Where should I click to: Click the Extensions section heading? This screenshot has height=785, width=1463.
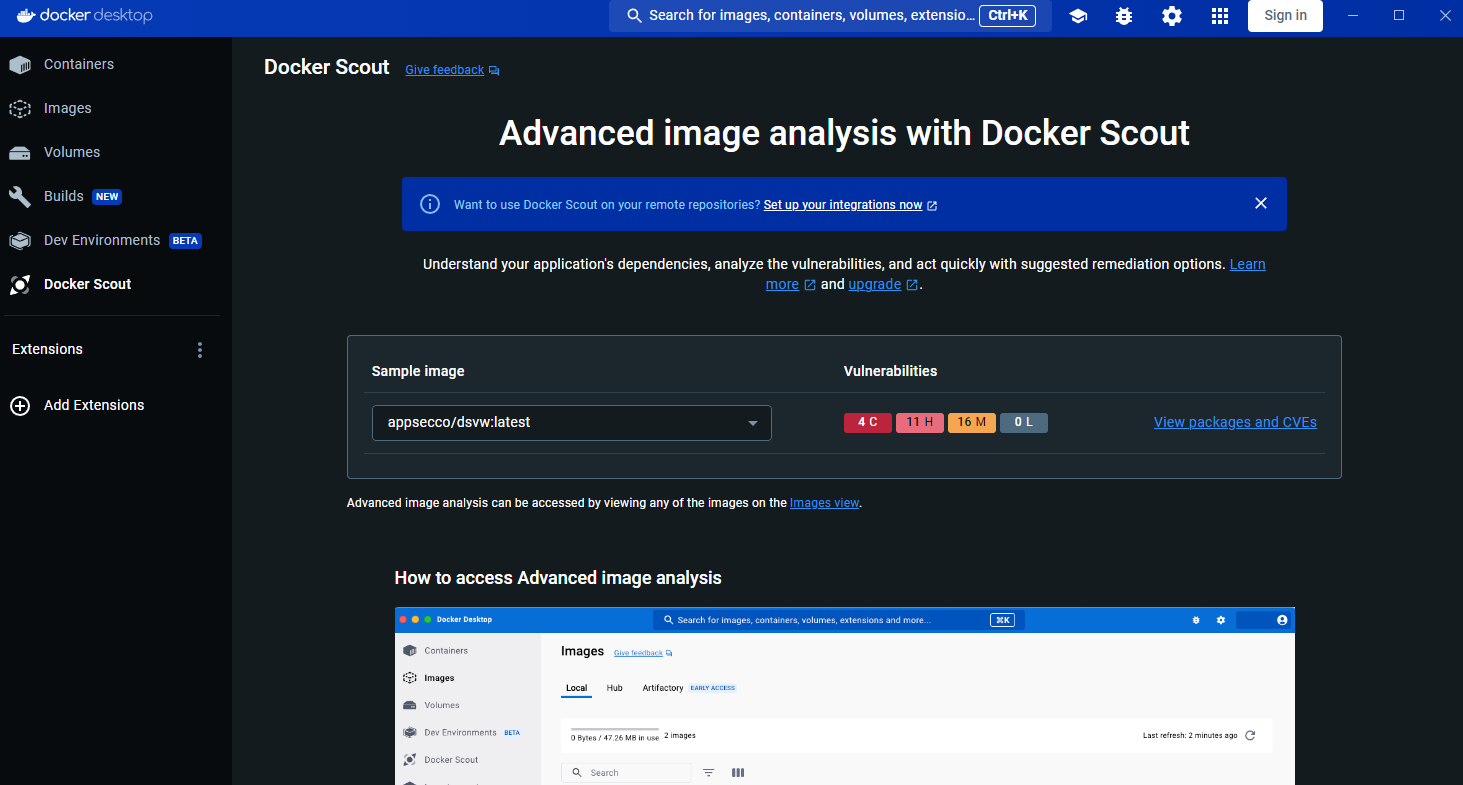[47, 349]
